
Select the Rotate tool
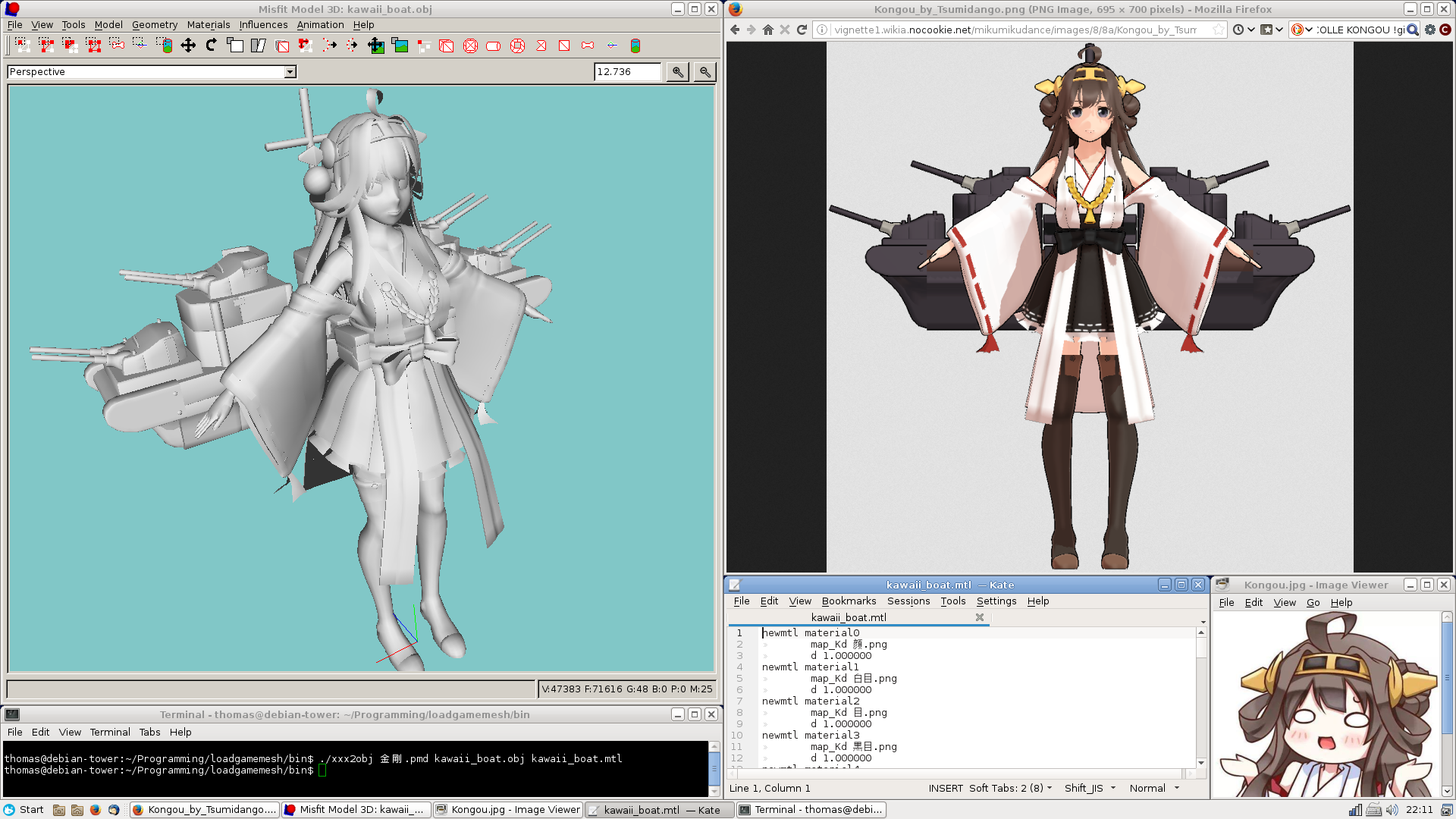pos(212,45)
